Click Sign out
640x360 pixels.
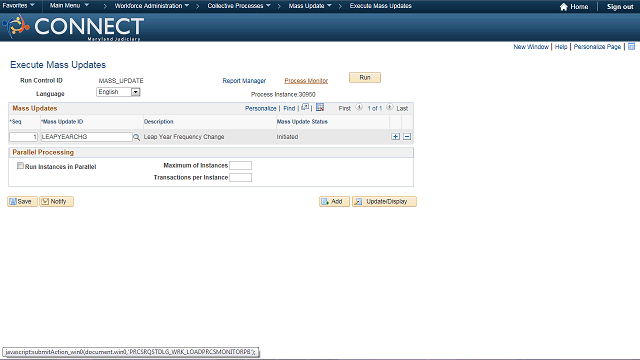point(620,7)
